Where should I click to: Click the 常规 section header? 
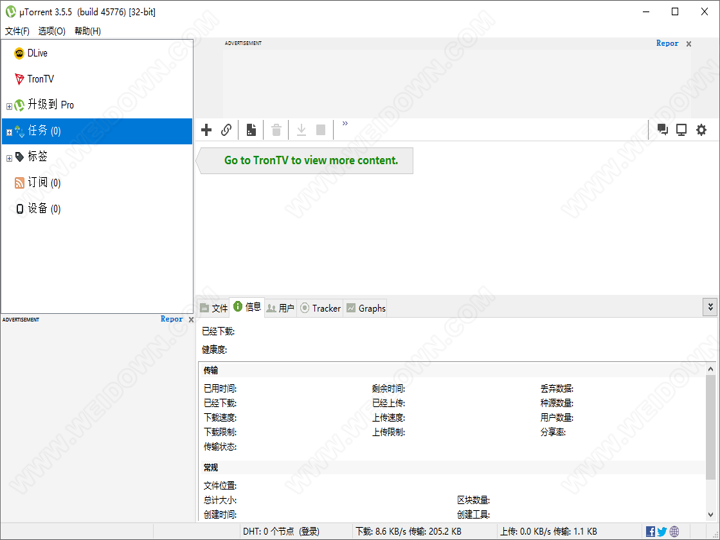coord(211,467)
